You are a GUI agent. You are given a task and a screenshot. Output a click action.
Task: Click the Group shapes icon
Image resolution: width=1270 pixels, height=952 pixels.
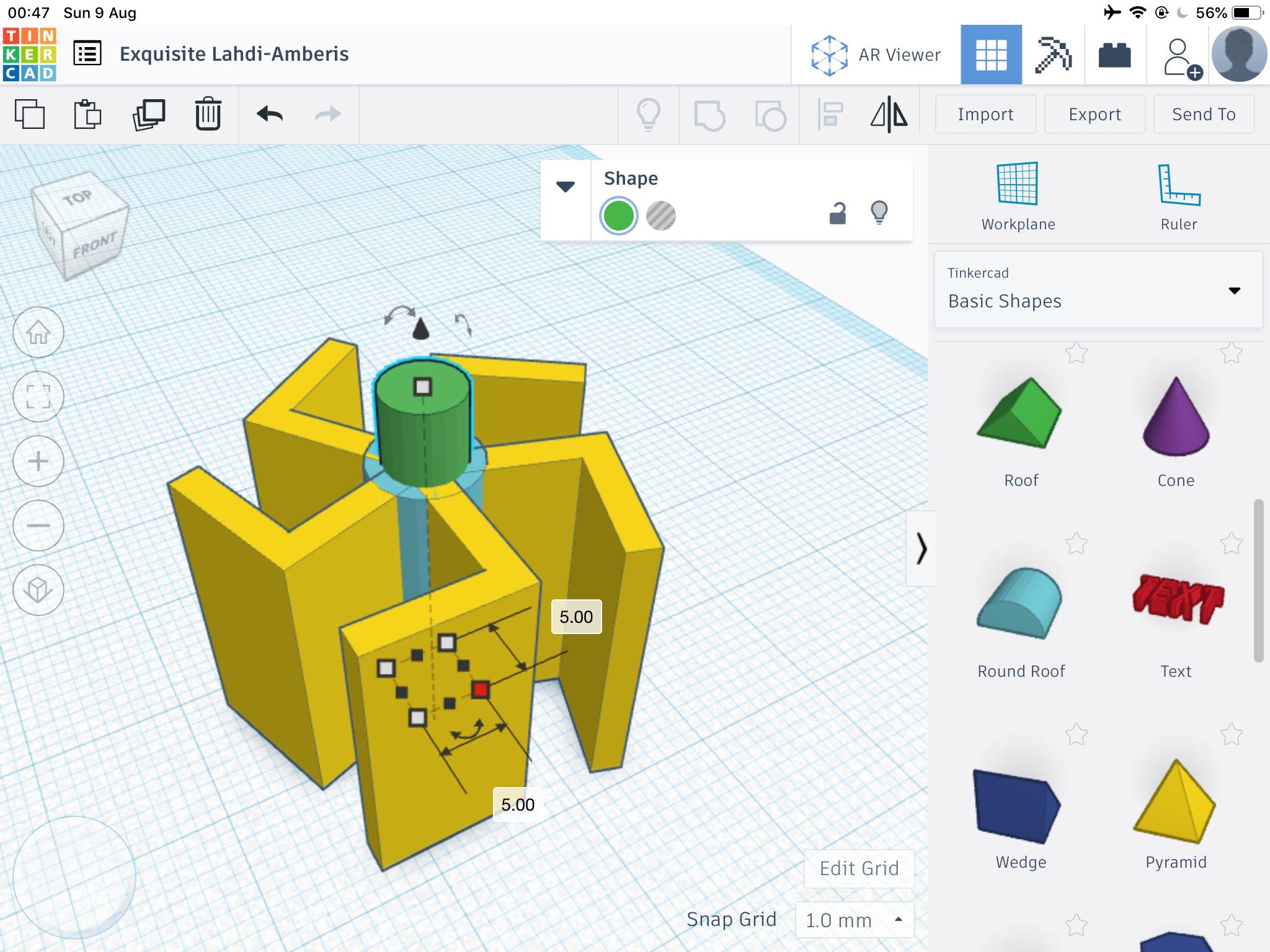[x=712, y=114]
